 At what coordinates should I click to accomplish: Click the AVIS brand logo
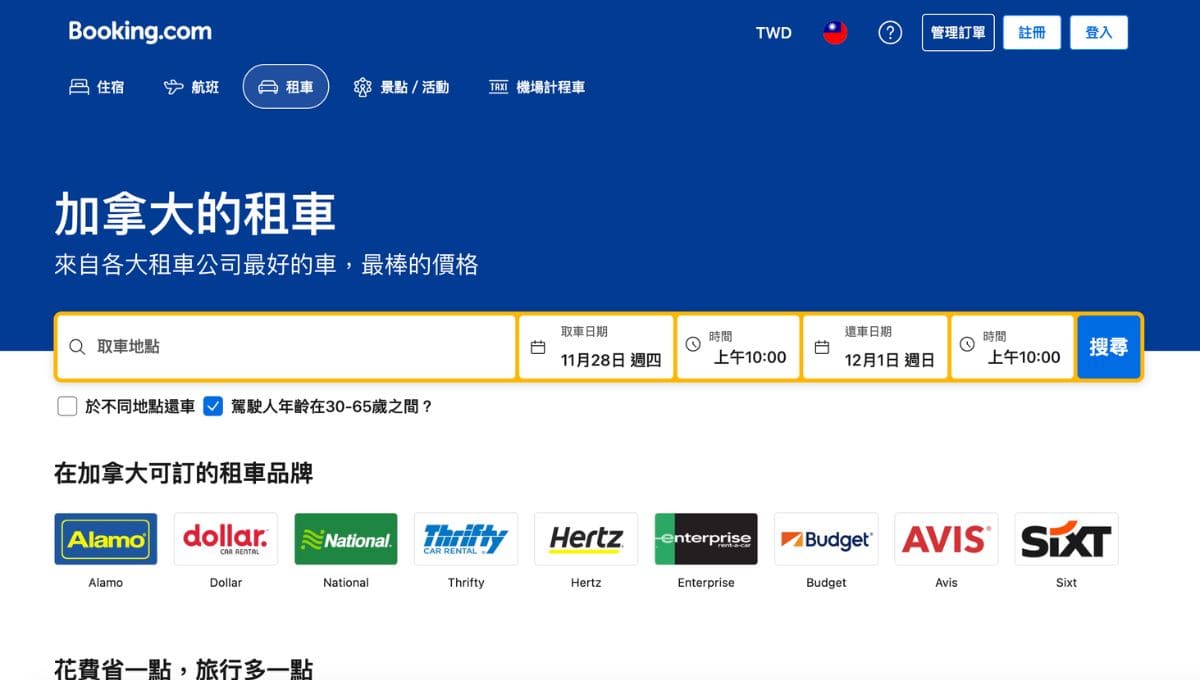pos(946,539)
